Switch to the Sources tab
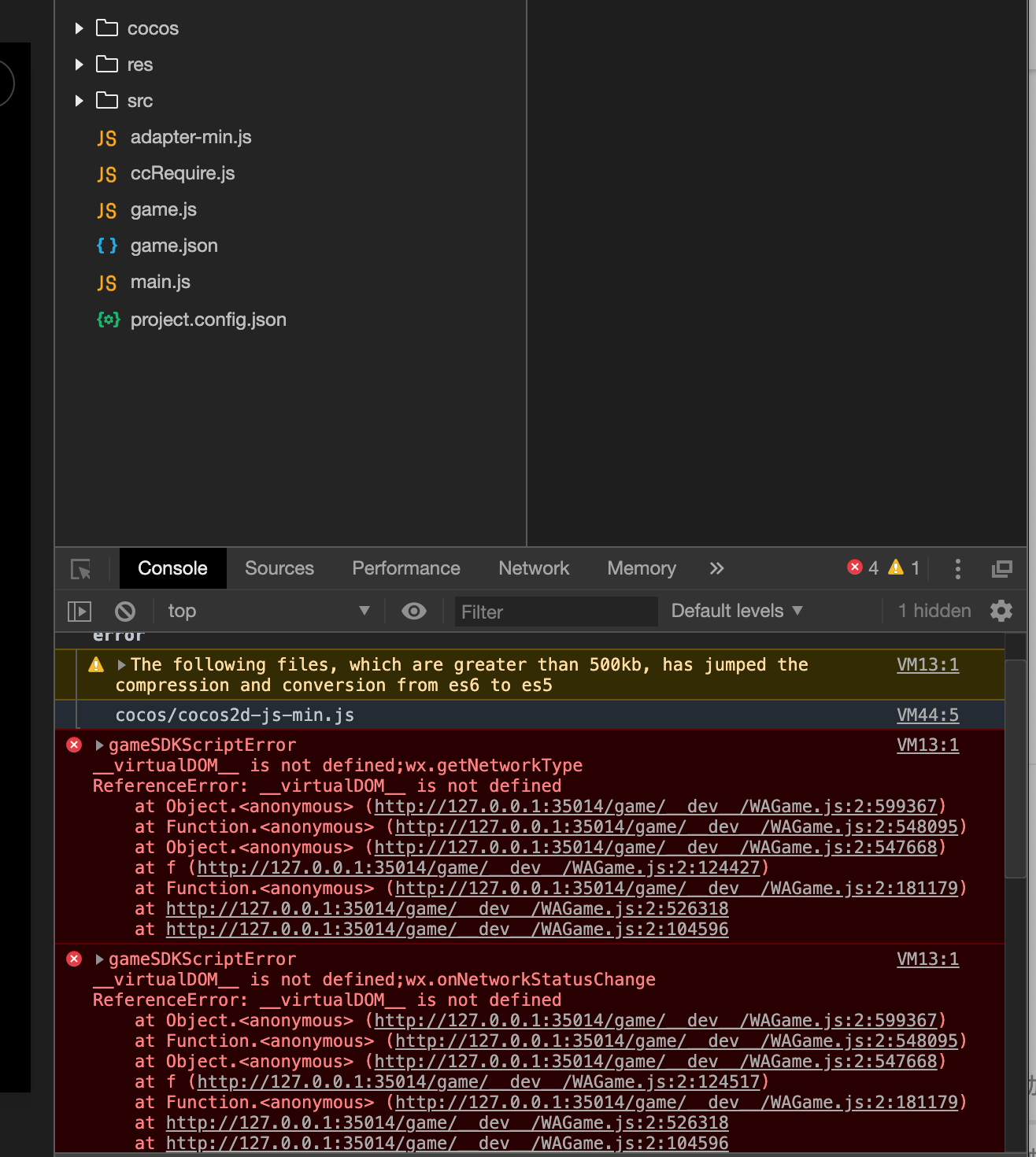The width and height of the screenshot is (1036, 1157). (x=279, y=568)
